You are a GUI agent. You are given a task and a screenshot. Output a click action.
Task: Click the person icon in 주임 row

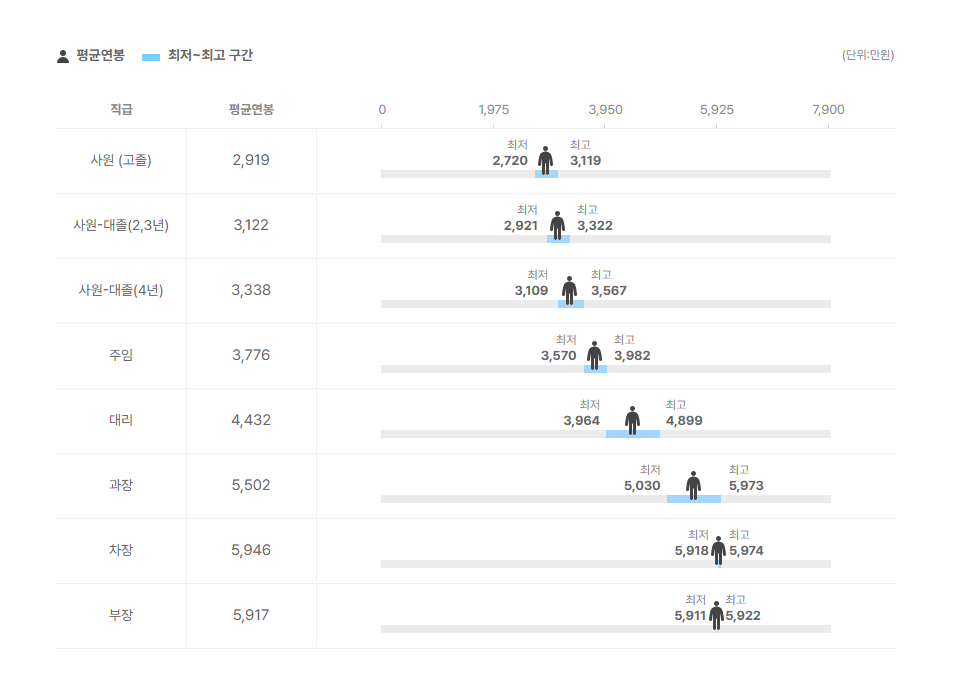coord(594,355)
